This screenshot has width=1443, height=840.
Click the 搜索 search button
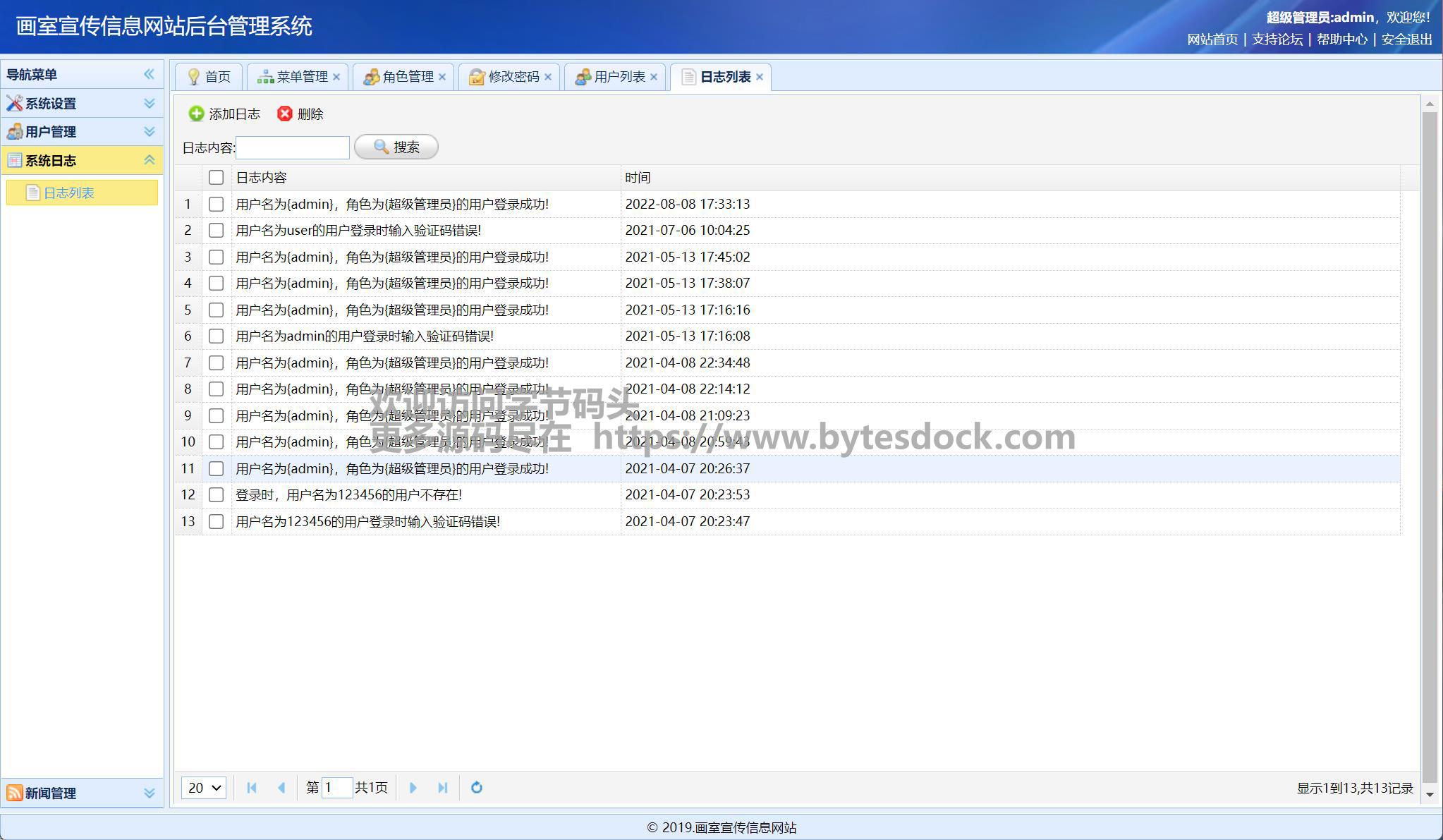pos(396,147)
